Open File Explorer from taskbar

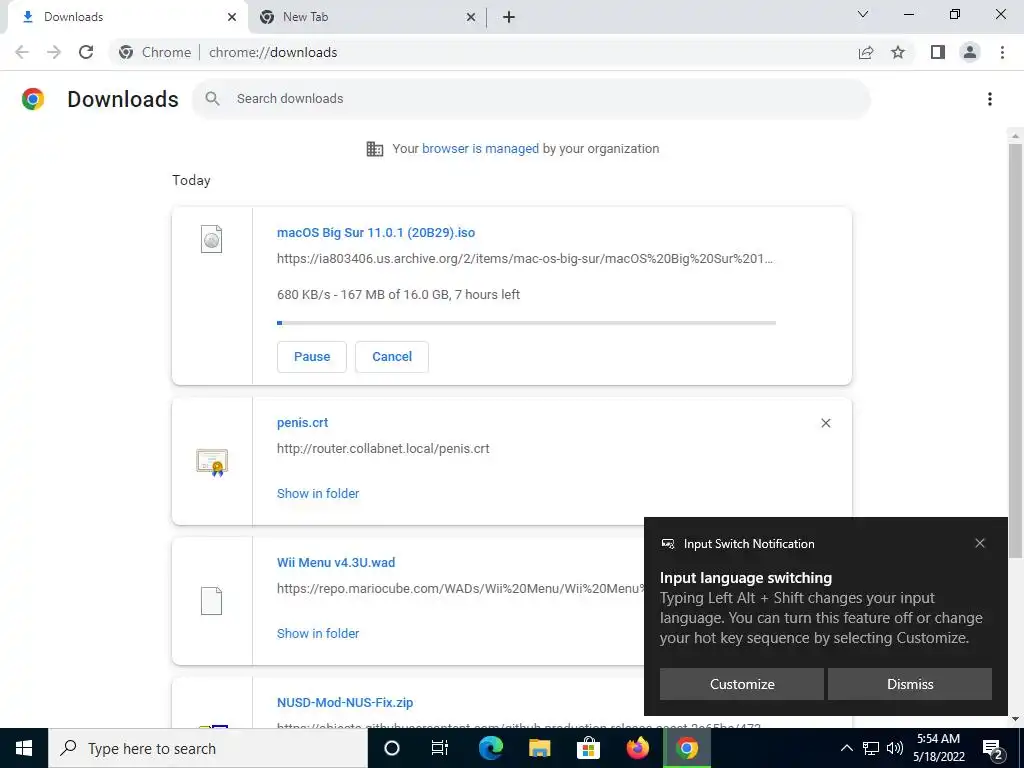tap(539, 748)
